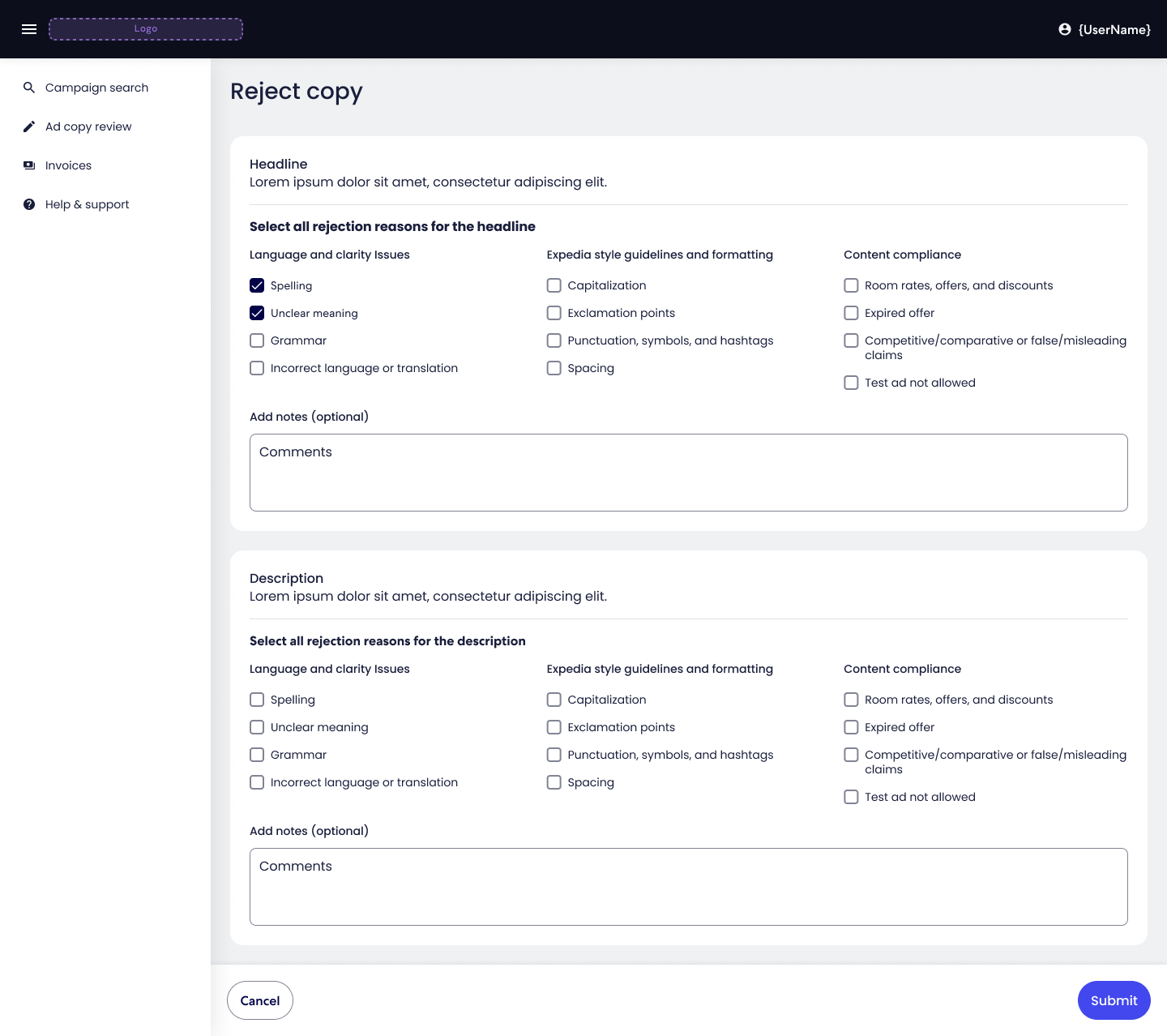
Task: Select the Campaign search magnifier icon
Action: pyautogui.click(x=29, y=88)
